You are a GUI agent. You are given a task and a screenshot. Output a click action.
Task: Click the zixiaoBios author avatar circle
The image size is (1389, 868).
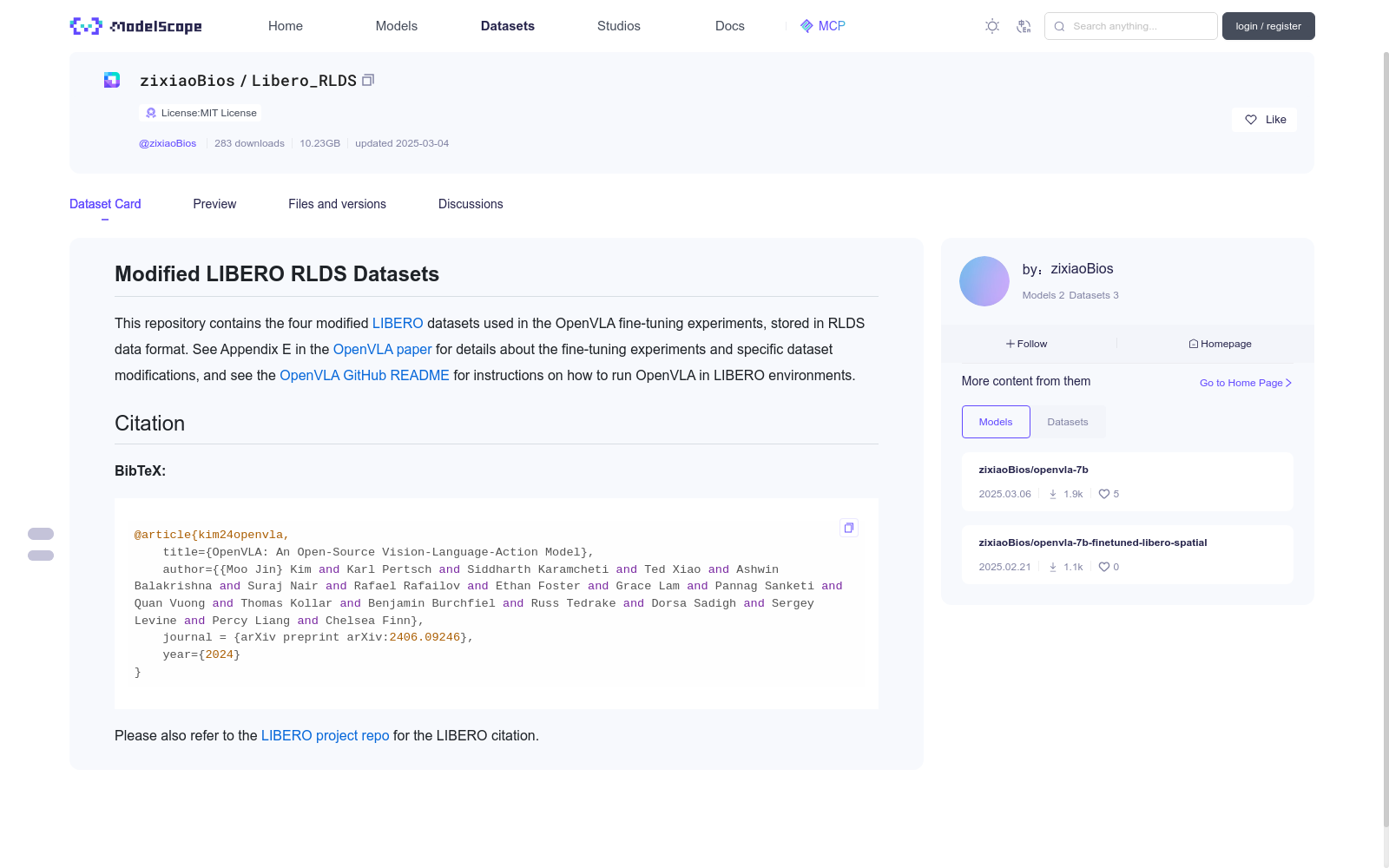click(984, 281)
